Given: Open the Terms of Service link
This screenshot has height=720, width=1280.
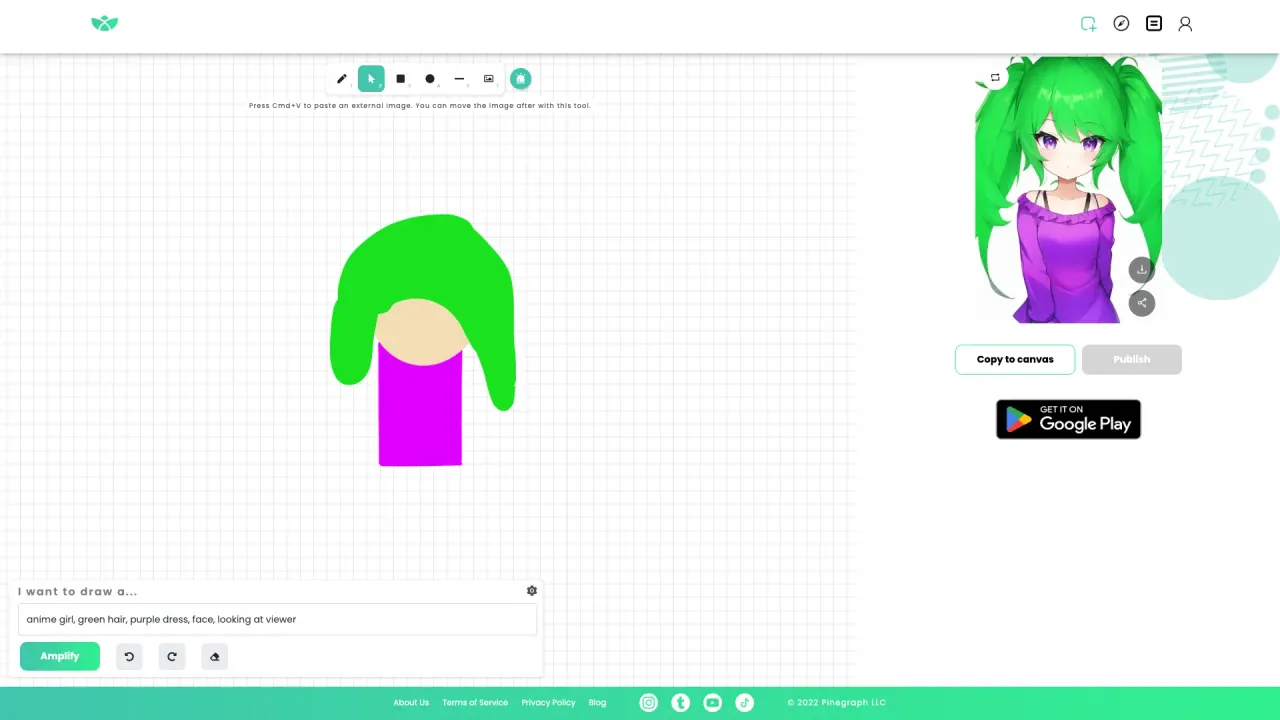Looking at the screenshot, I should point(475,703).
